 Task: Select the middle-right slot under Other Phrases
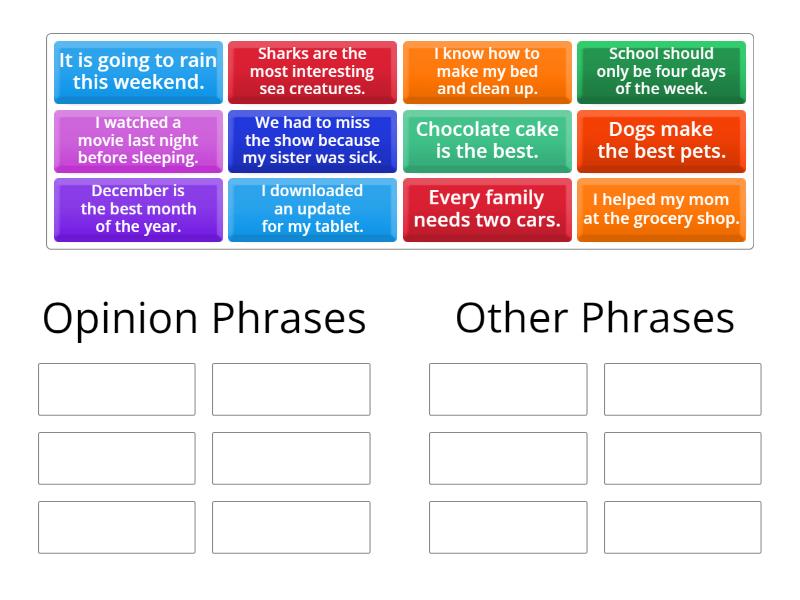[x=681, y=458]
